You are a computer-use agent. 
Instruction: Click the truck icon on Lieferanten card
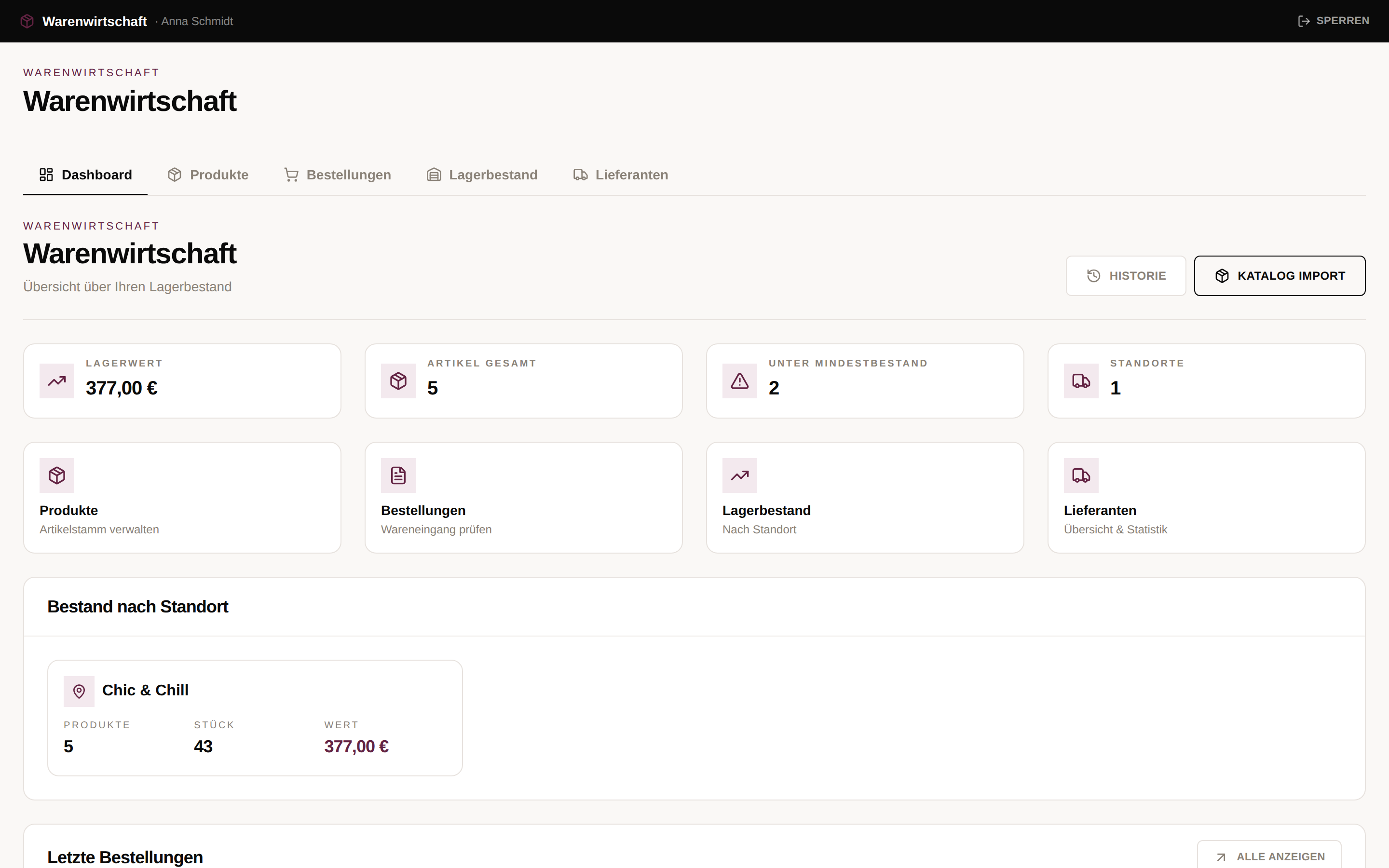pos(1081,475)
